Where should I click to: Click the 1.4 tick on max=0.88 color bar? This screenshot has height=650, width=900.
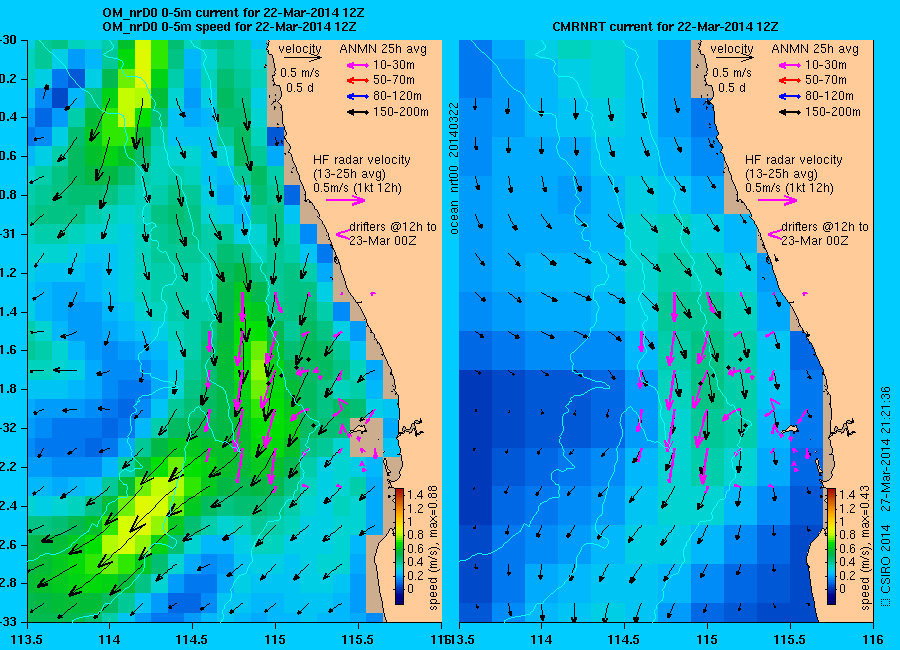click(x=415, y=495)
